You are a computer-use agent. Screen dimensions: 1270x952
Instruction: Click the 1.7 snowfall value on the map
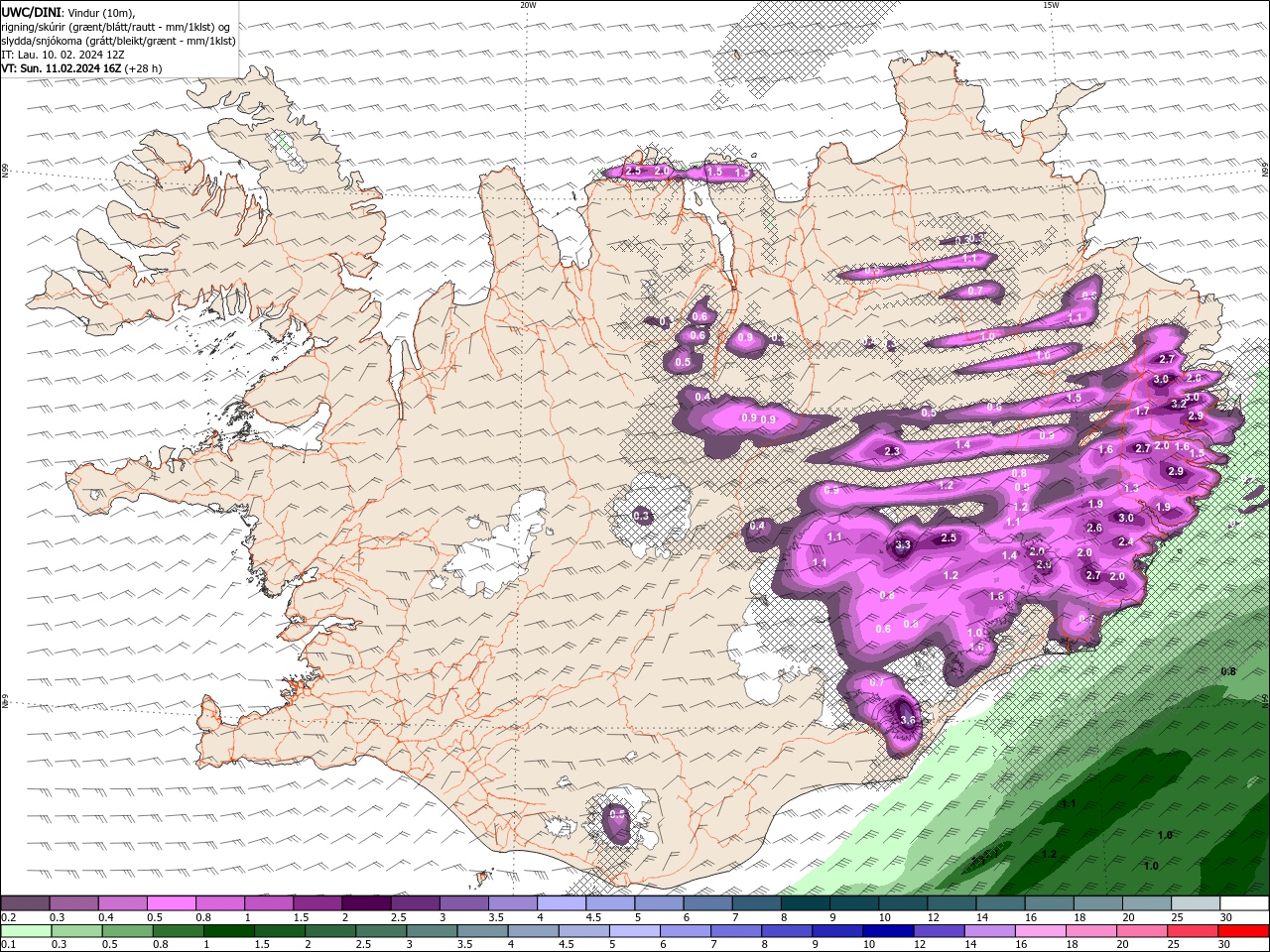tap(1143, 411)
